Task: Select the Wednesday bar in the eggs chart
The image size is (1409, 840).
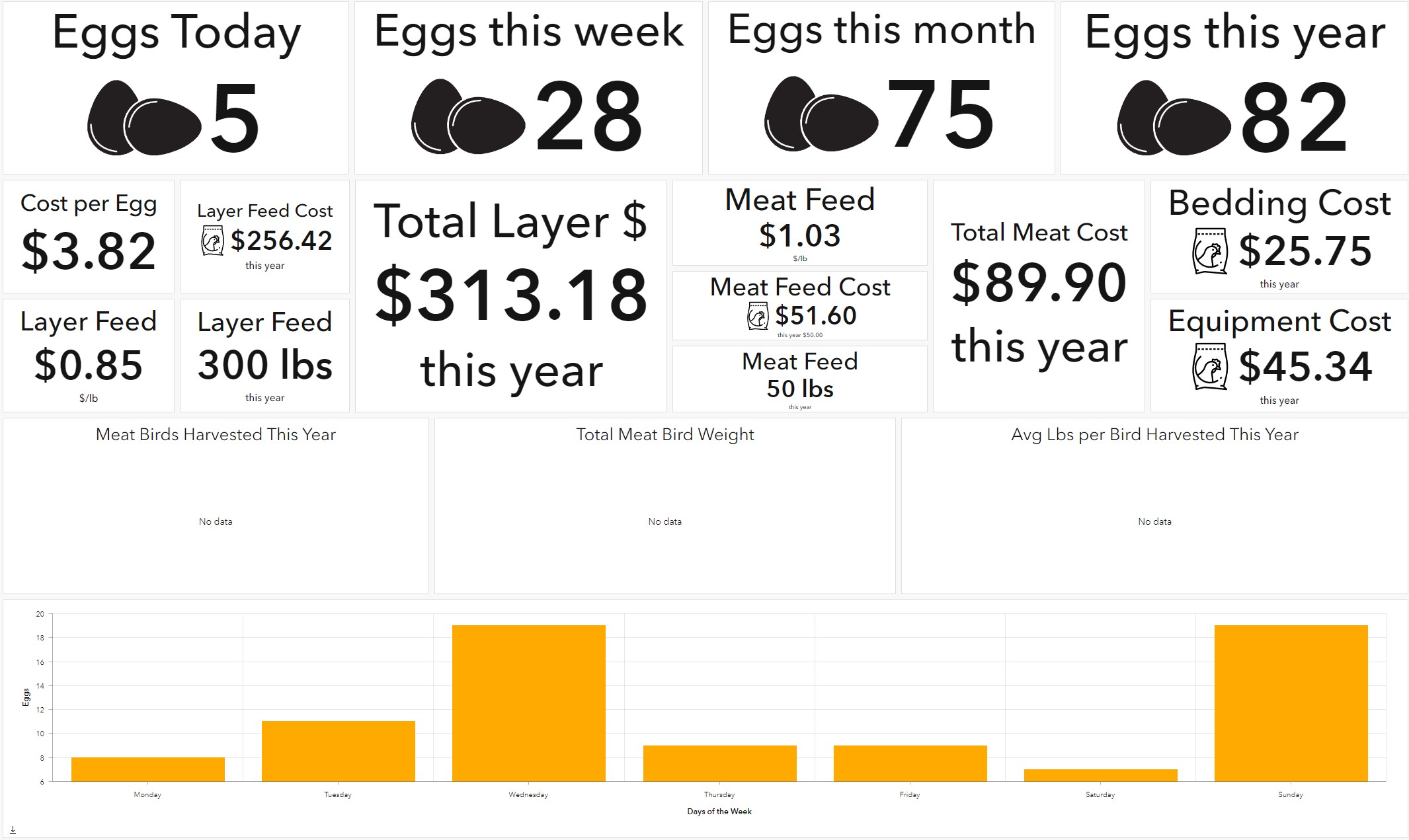Action: 529,703
